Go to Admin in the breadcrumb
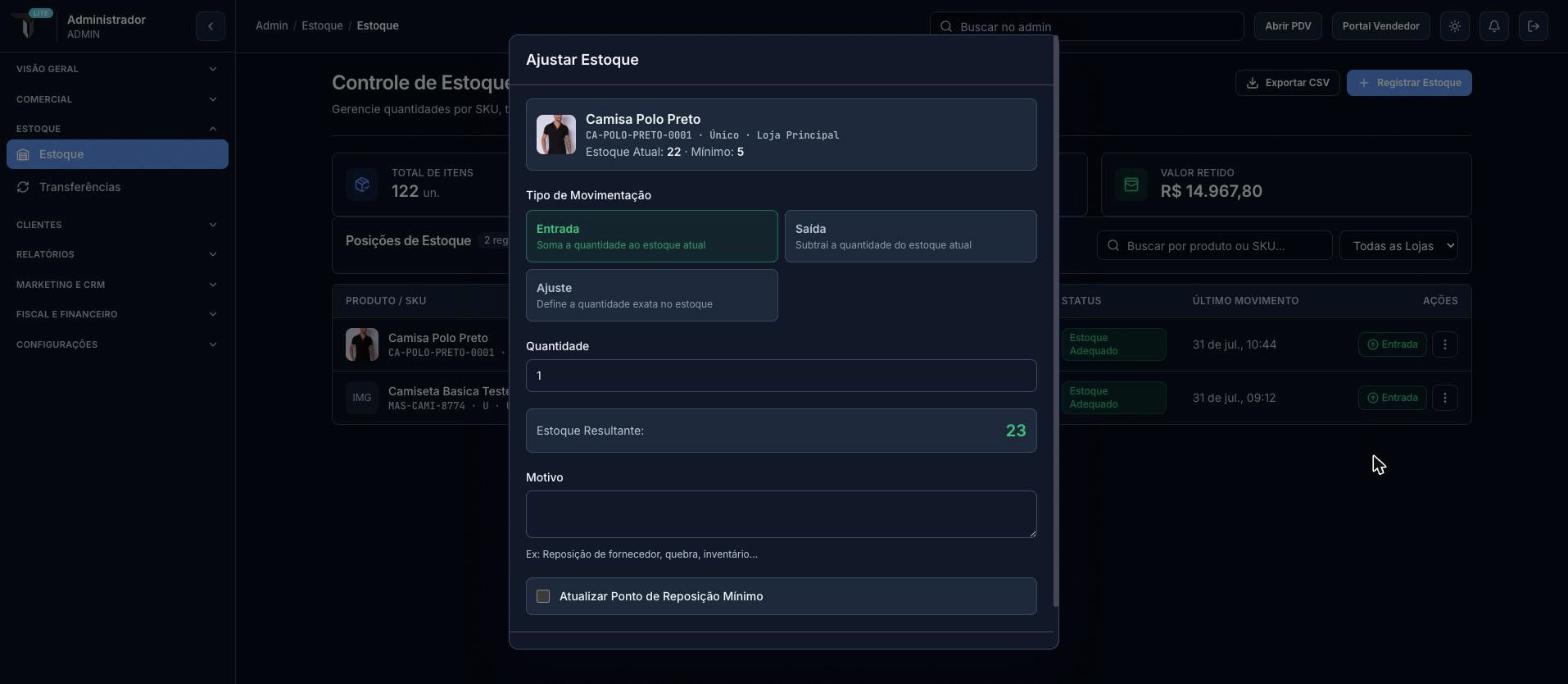 click(x=272, y=26)
